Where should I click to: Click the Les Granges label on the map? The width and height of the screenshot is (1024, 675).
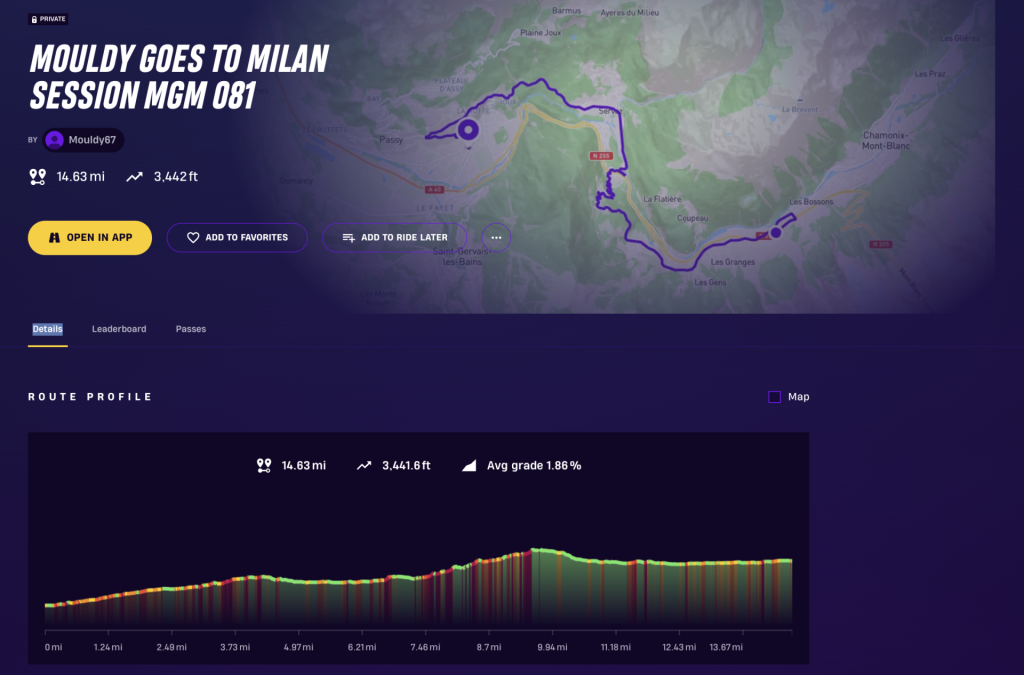(733, 262)
